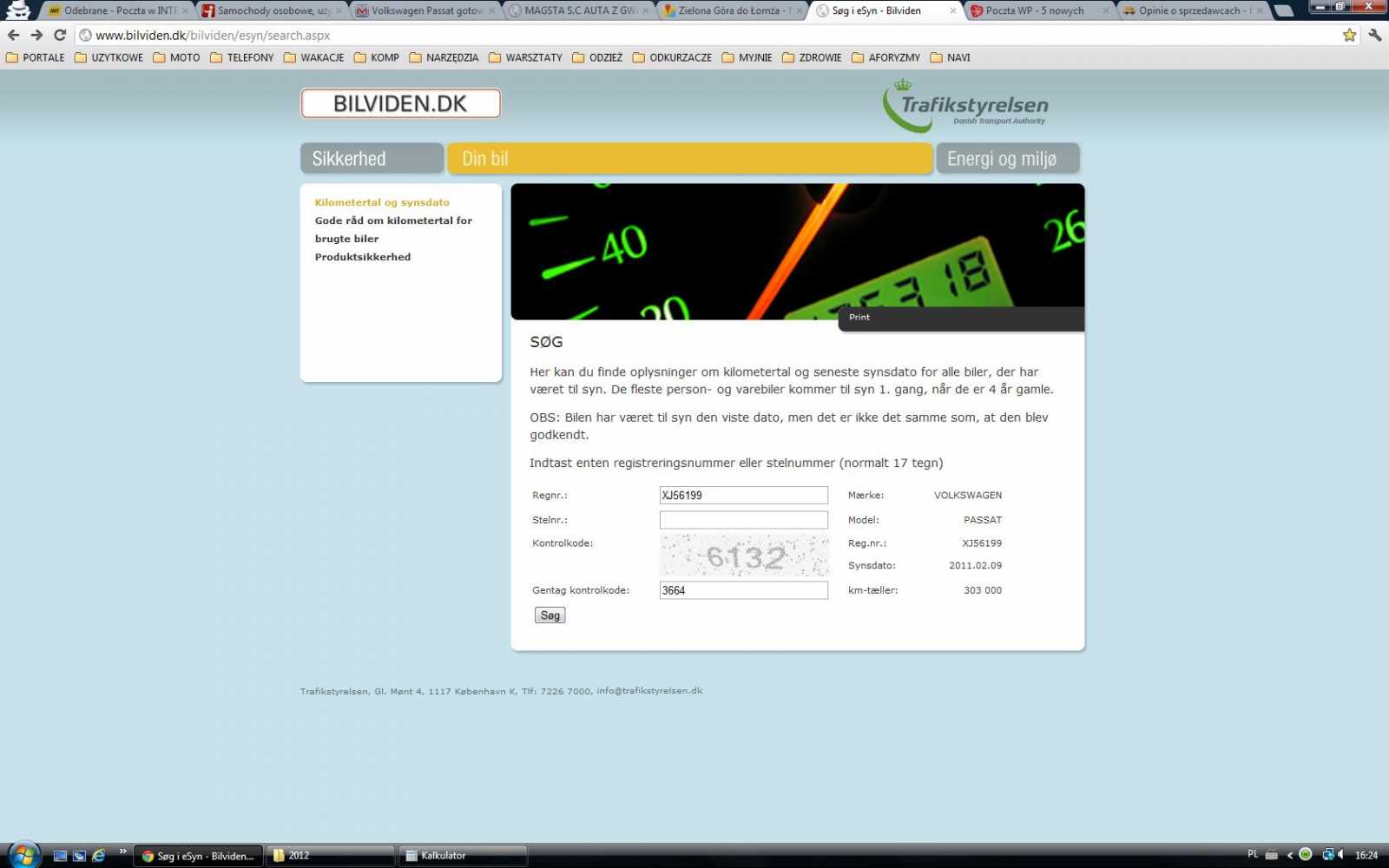This screenshot has height=868, width=1389.
Task: Open the WAKACJE bookmarks folder
Action: coord(313,57)
